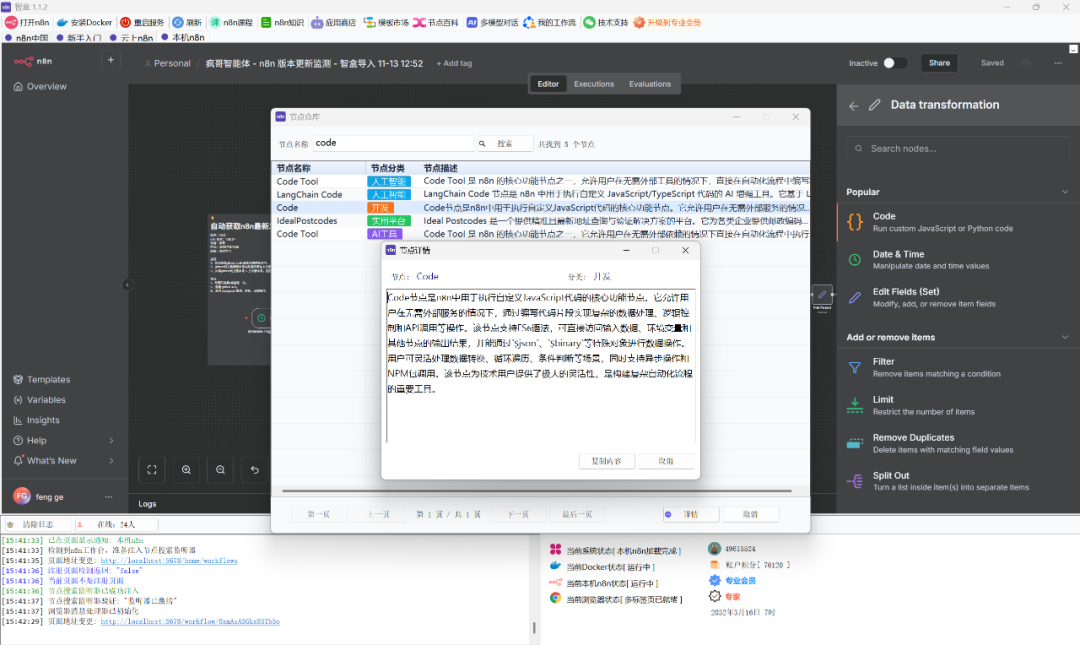Screen dimensions: 1080x645
Task: Switch to the Evaluations tab
Action: coord(650,84)
